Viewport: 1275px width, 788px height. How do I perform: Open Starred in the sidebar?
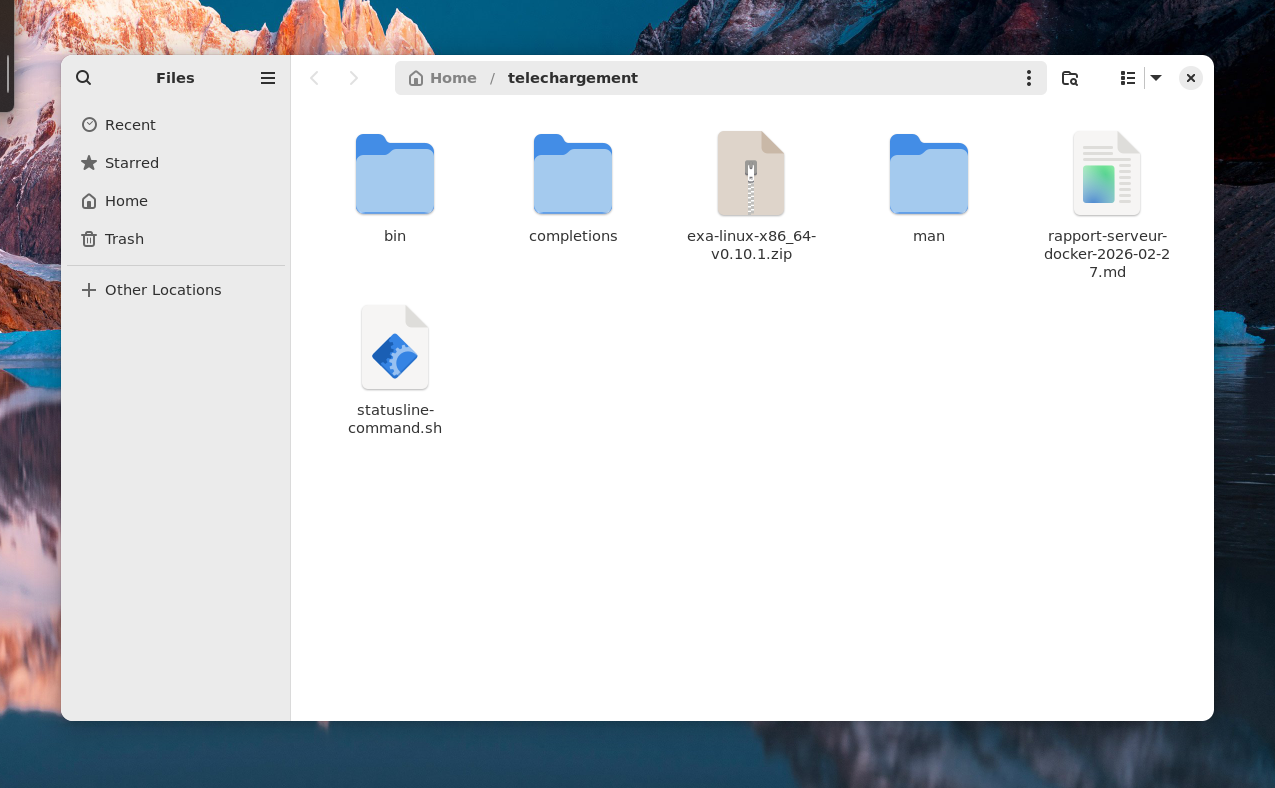click(x=175, y=163)
